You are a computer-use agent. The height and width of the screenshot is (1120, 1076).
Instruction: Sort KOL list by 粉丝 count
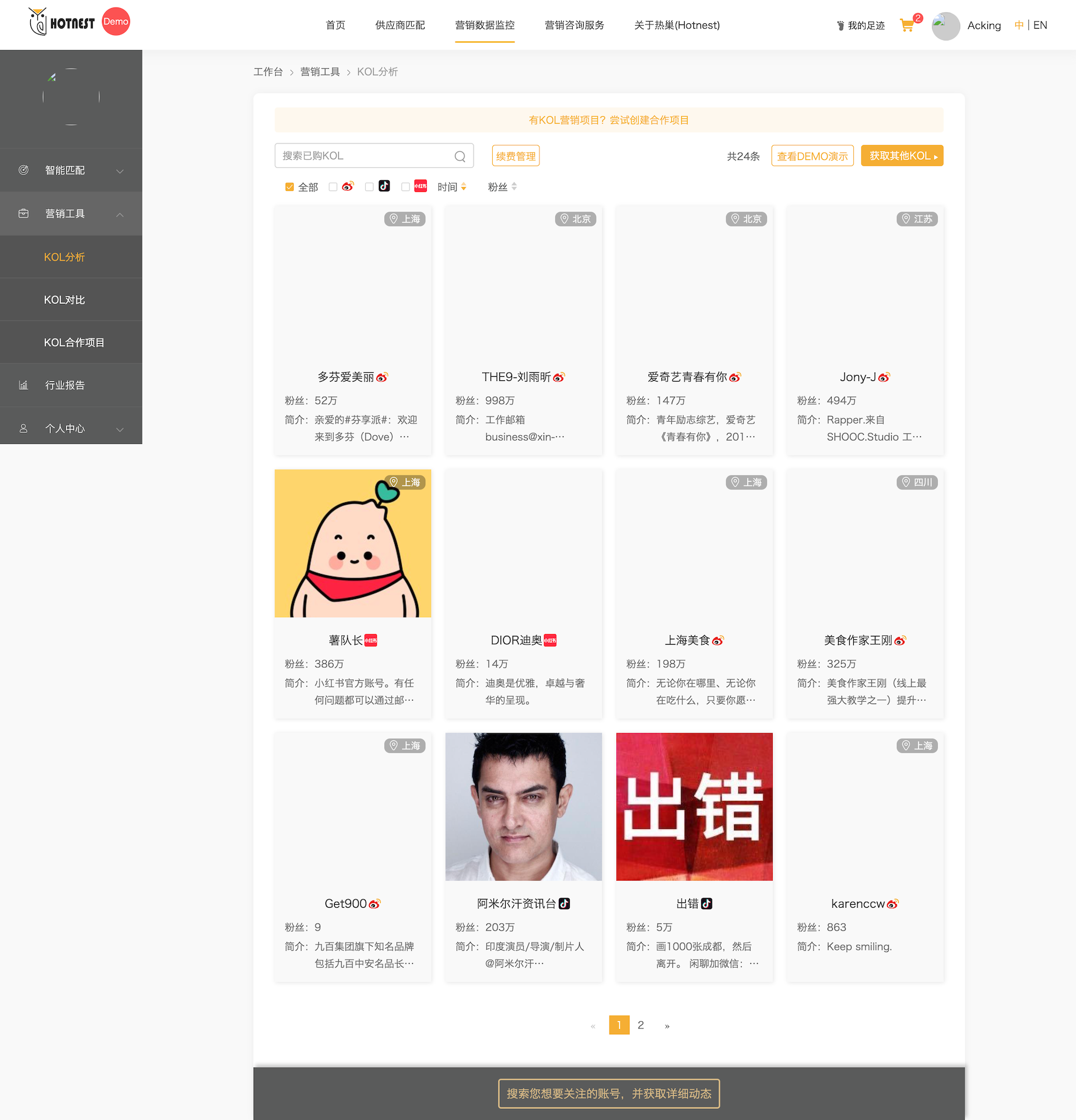click(502, 187)
